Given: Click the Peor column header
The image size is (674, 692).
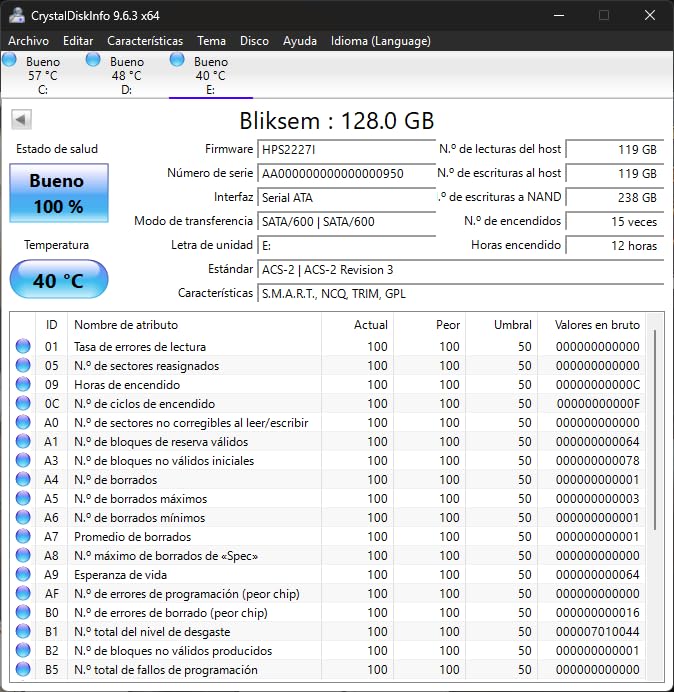Looking at the screenshot, I should [429, 325].
